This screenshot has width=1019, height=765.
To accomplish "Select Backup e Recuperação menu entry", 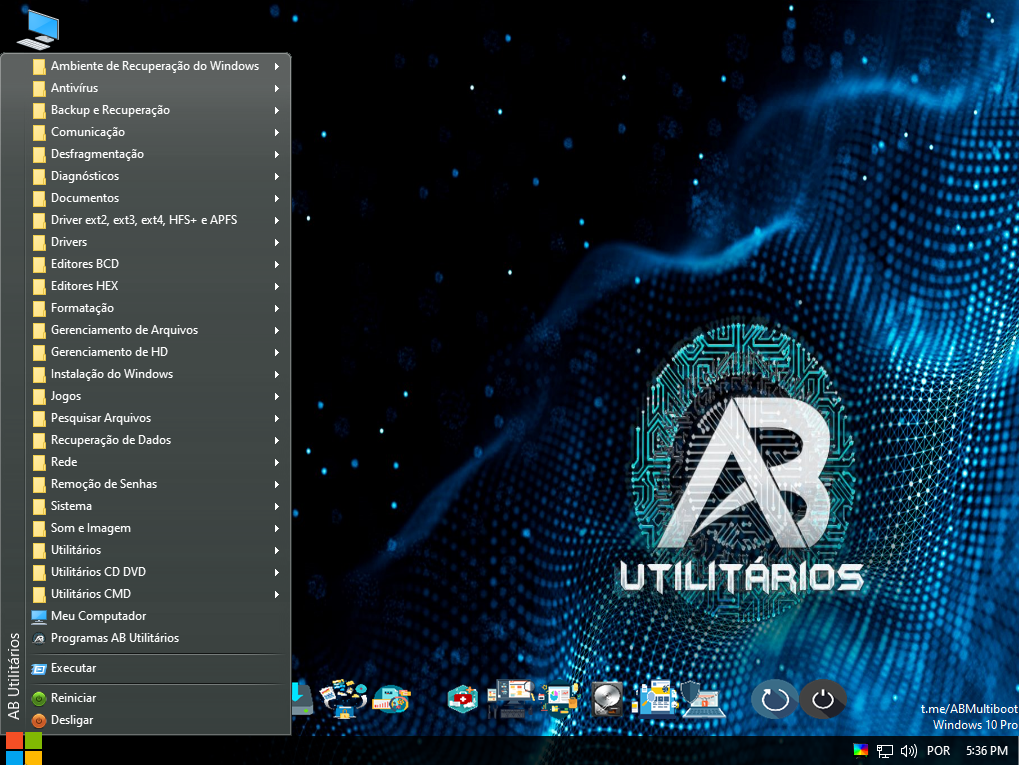I will point(110,110).
